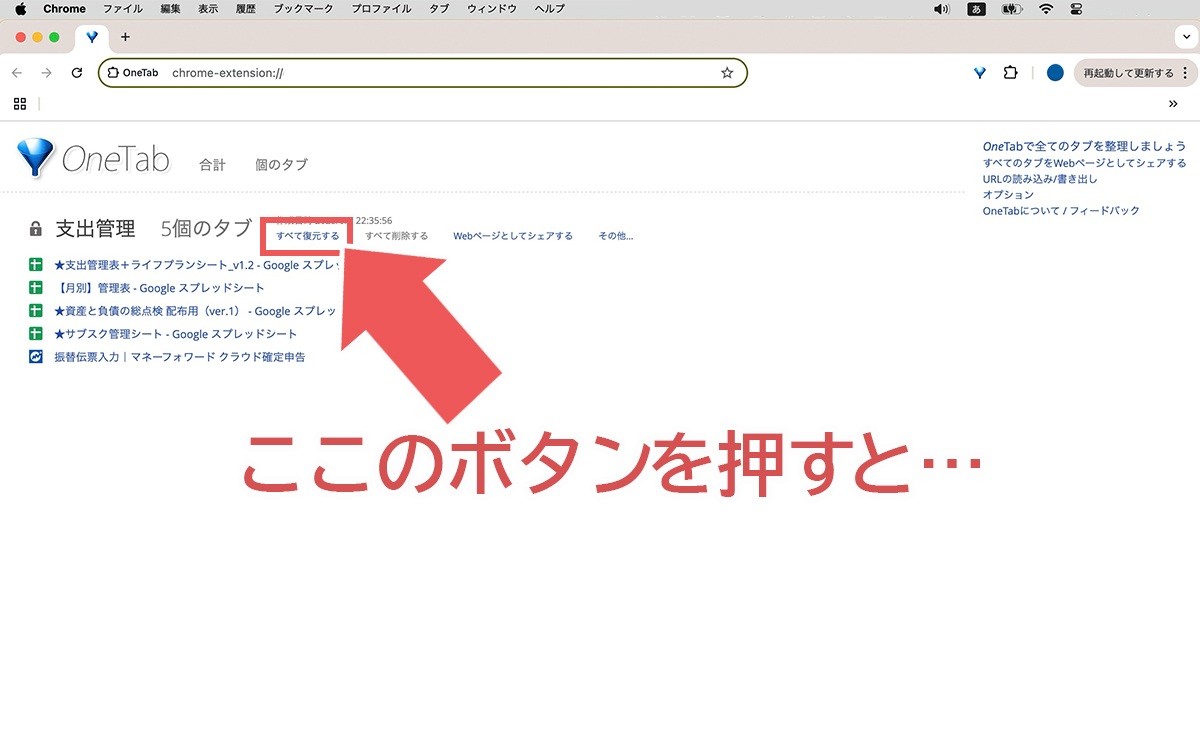
Task: Open Control Center from menu bar
Action: 1076,9
